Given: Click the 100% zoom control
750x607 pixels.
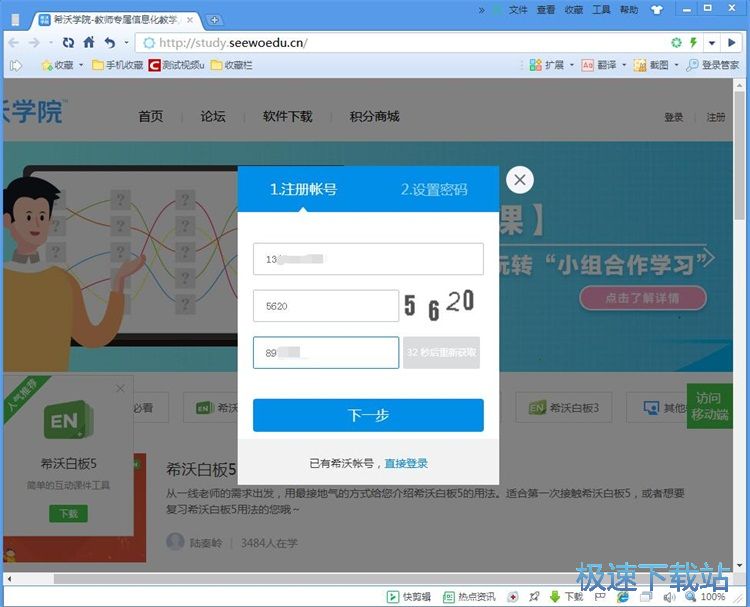Looking at the screenshot, I should pyautogui.click(x=705, y=596).
